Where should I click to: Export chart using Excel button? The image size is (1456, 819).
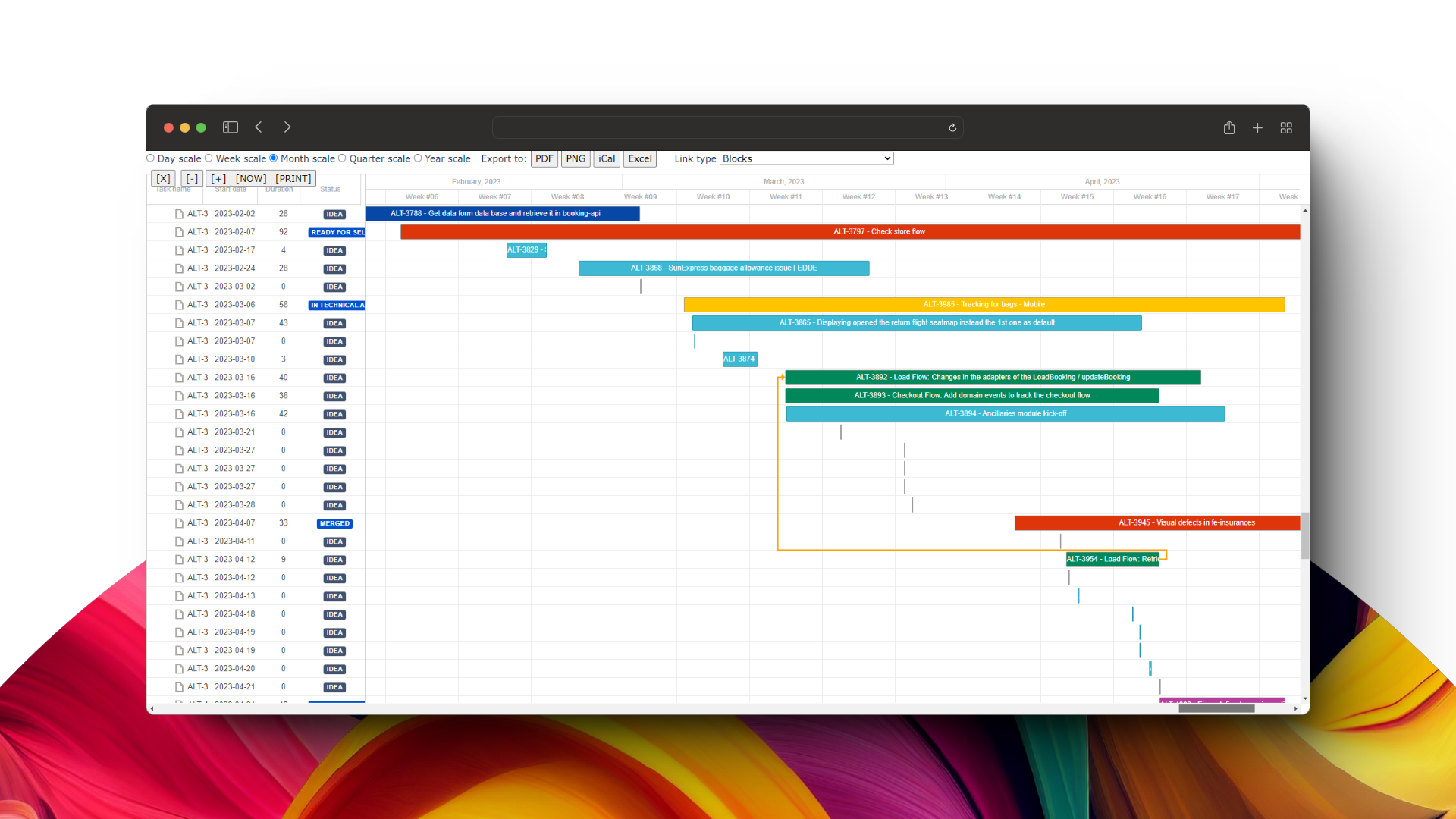coord(639,158)
